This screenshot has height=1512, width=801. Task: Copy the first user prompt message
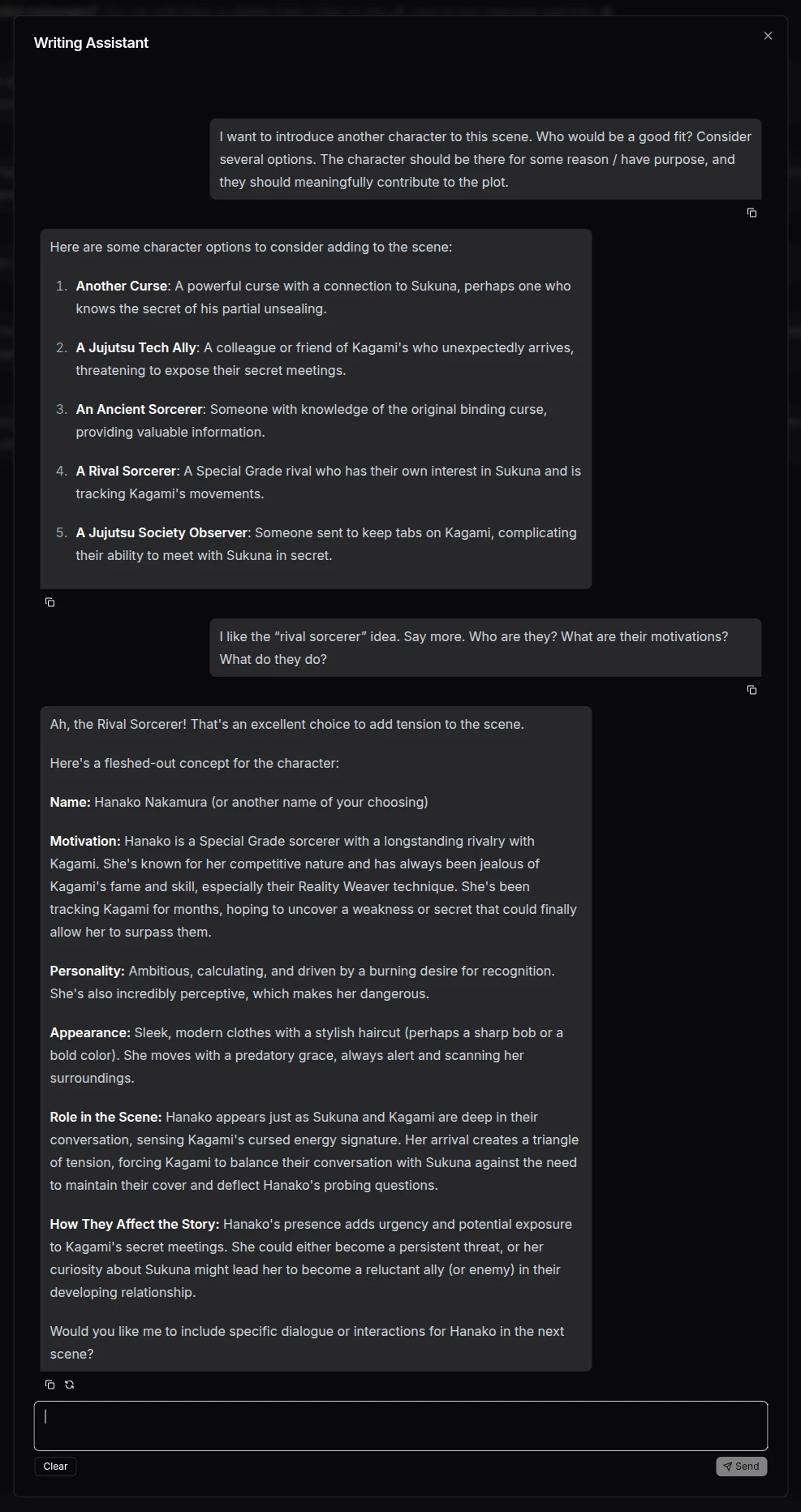751,212
